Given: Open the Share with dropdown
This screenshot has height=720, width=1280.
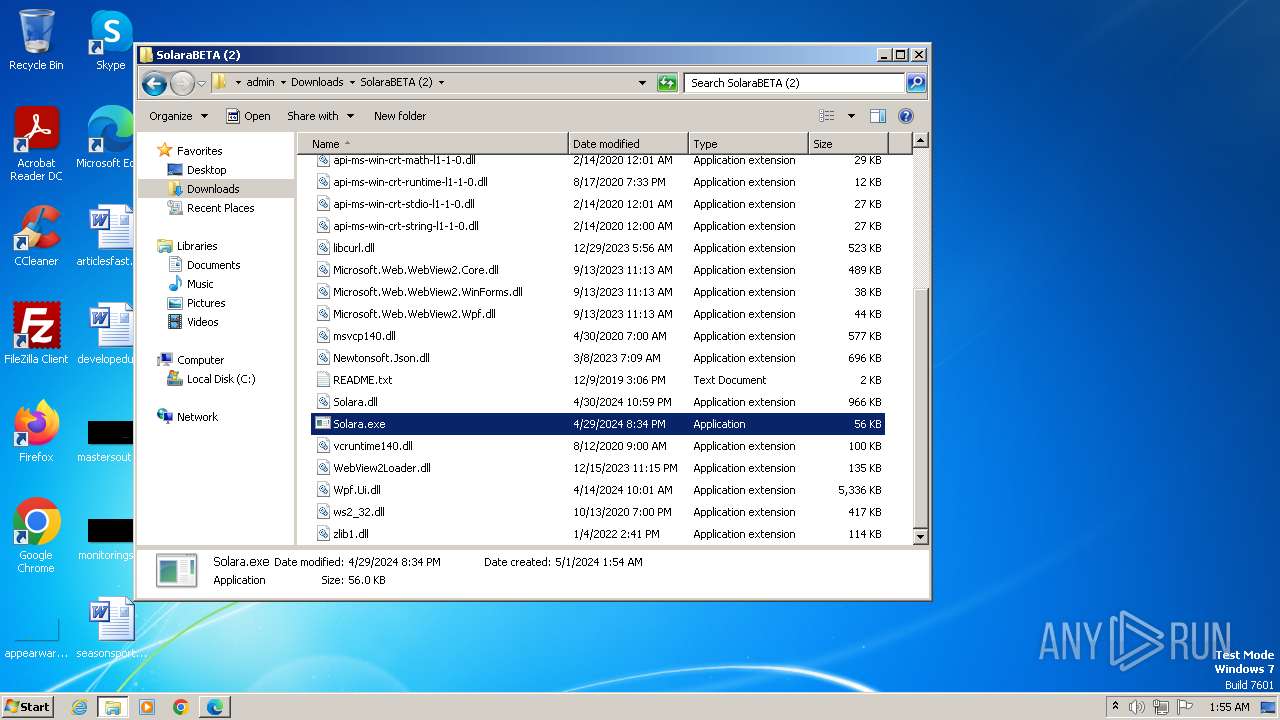Looking at the screenshot, I should [x=320, y=116].
